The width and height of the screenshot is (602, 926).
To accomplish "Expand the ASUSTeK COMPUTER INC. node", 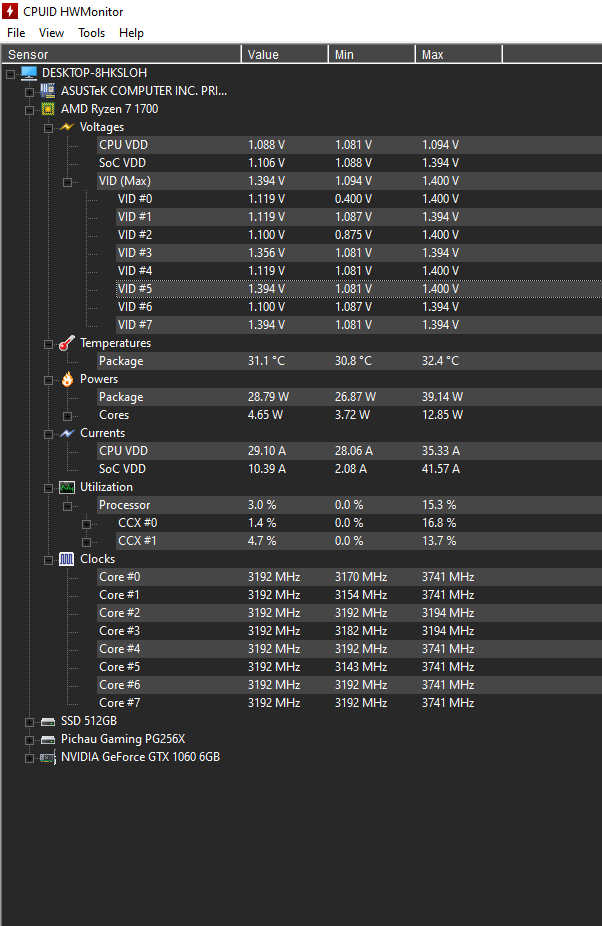I will point(29,92).
